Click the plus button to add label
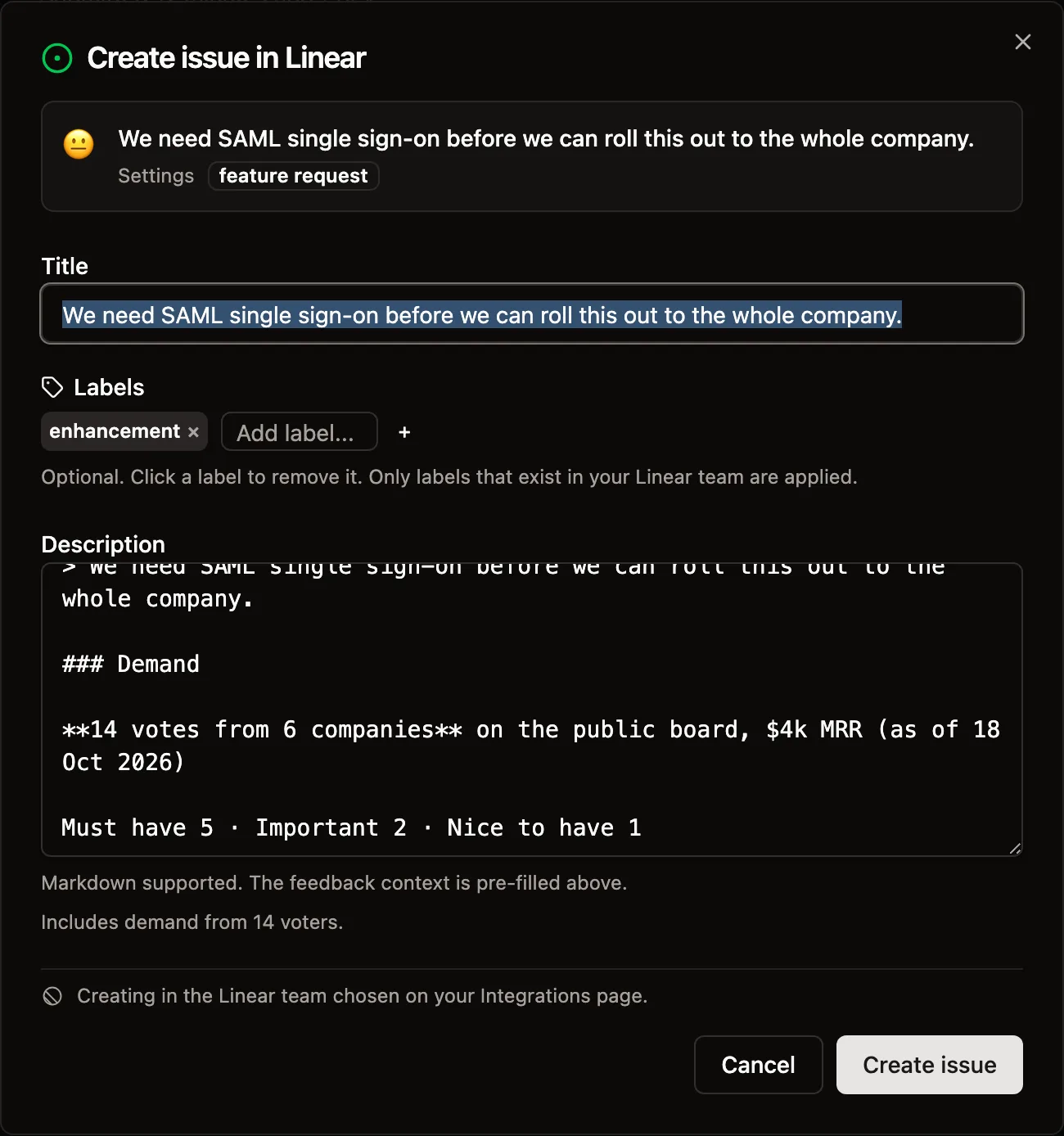This screenshot has width=1064, height=1136. tap(404, 432)
